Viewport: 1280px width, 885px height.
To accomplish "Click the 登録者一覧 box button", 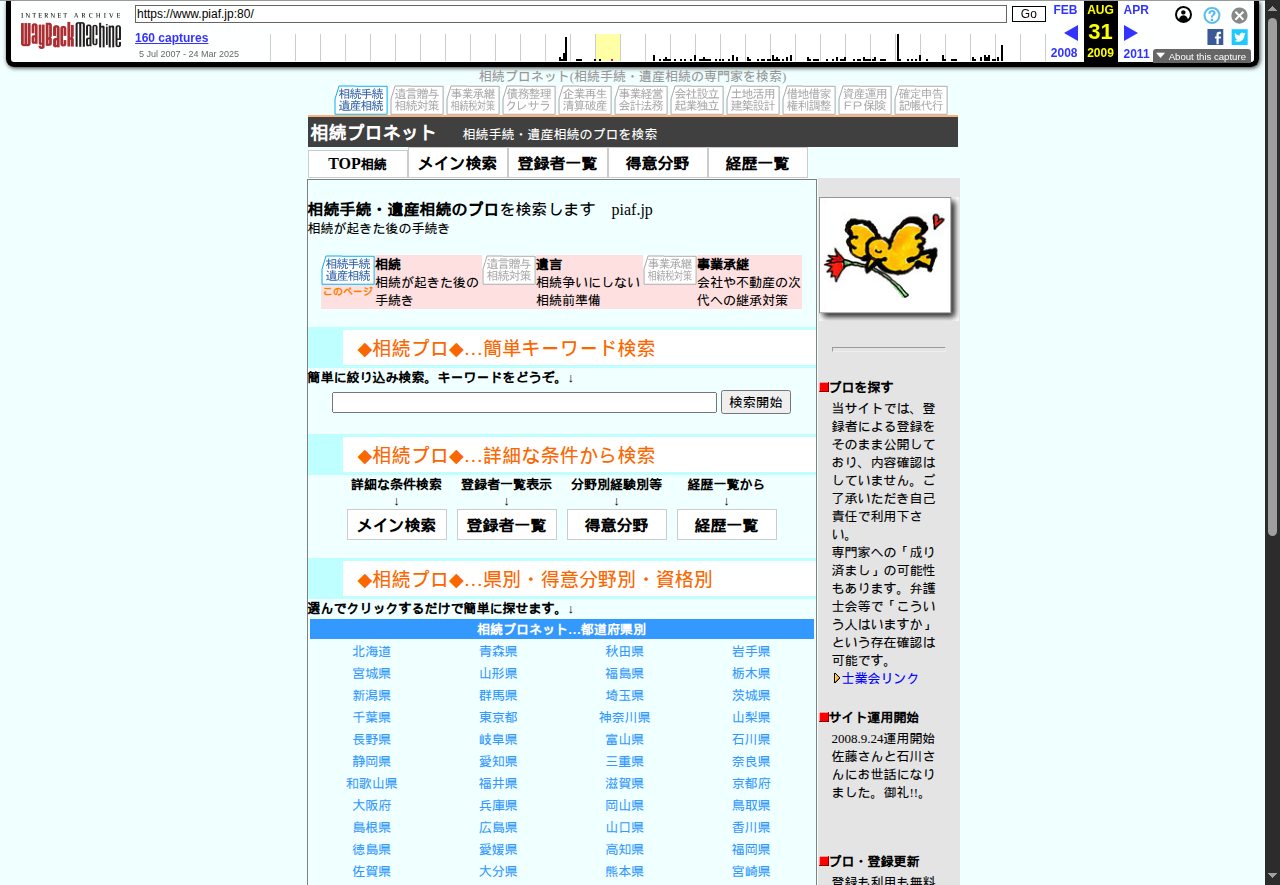I will click(506, 525).
